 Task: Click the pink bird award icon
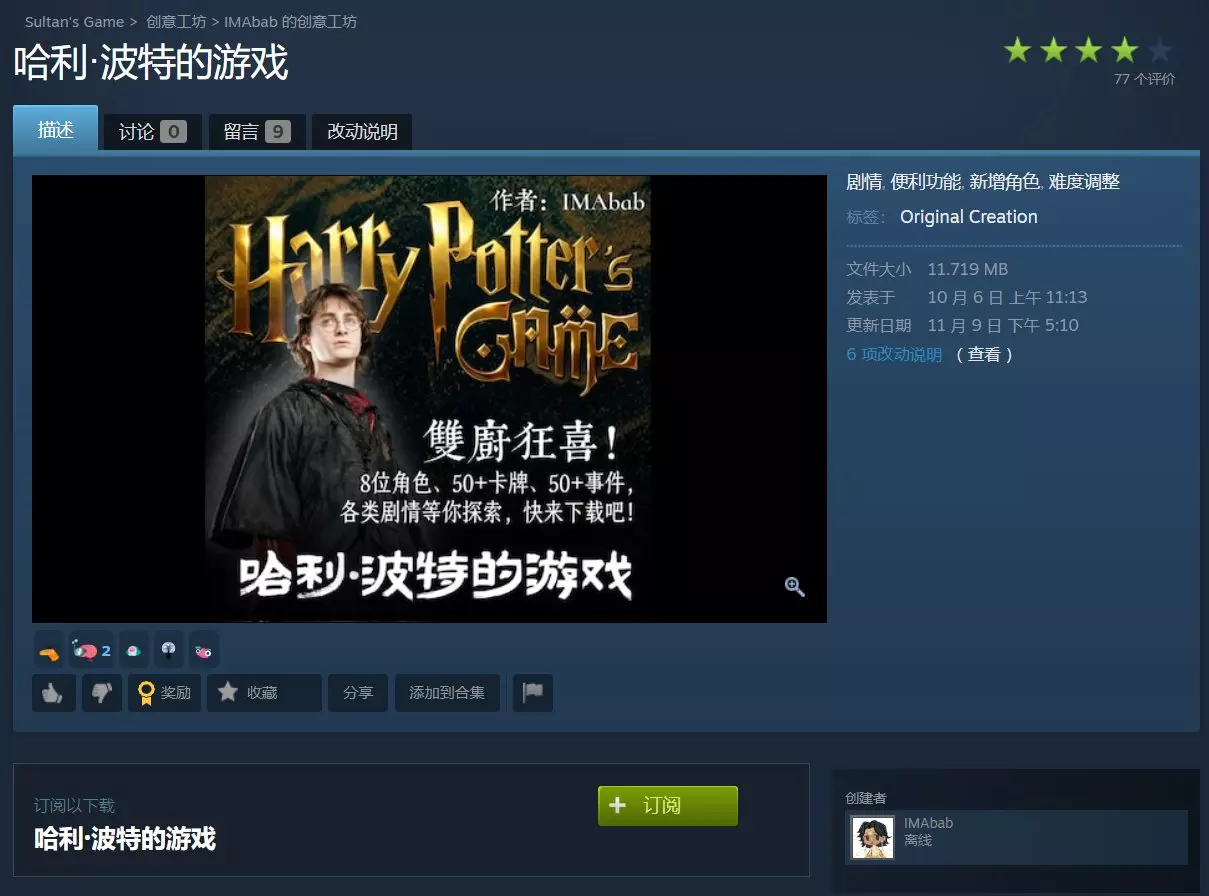tap(204, 651)
